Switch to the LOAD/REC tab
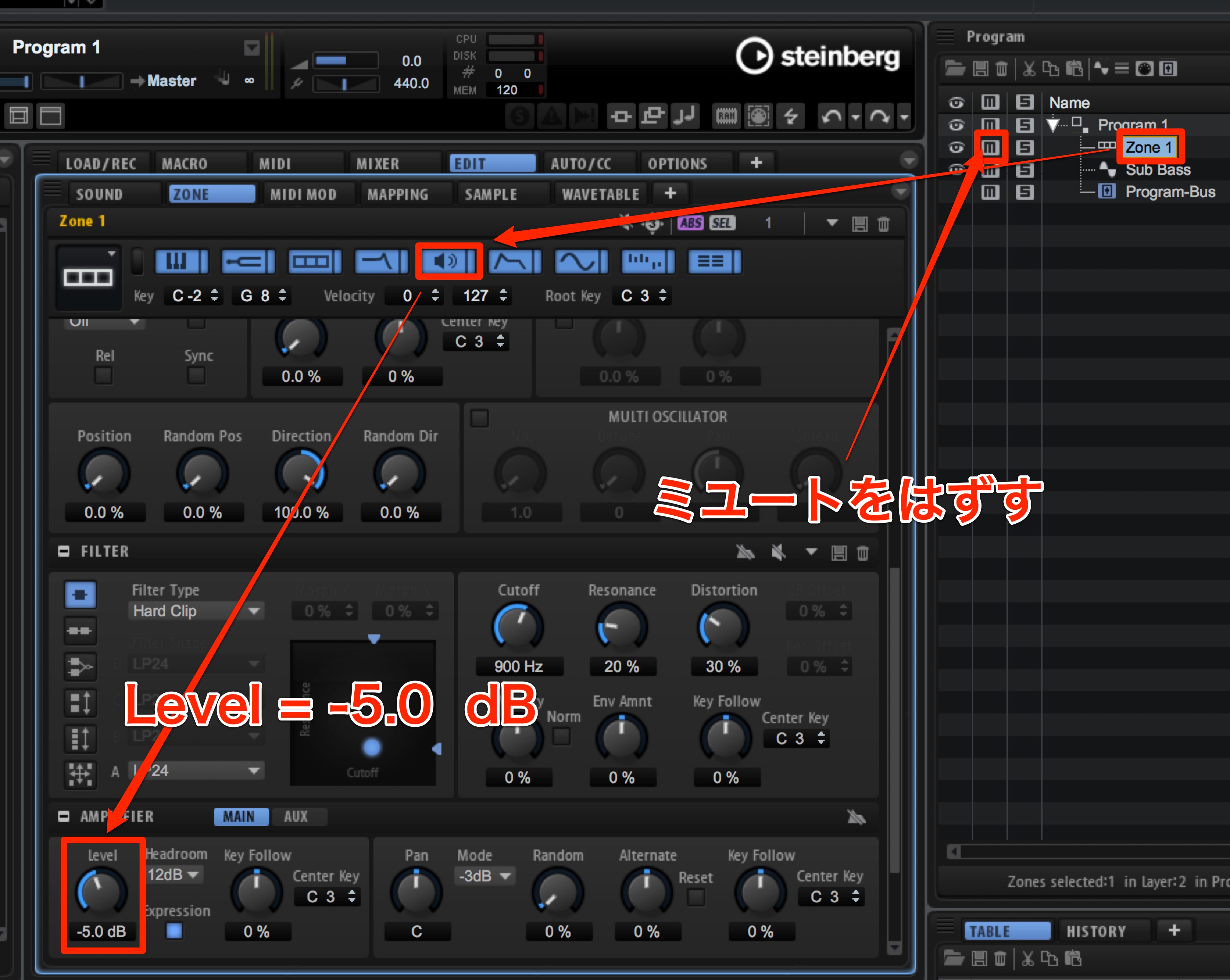 click(x=101, y=164)
